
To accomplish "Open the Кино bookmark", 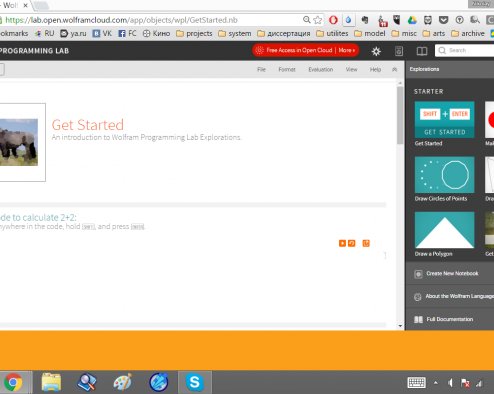I will click(x=156, y=33).
